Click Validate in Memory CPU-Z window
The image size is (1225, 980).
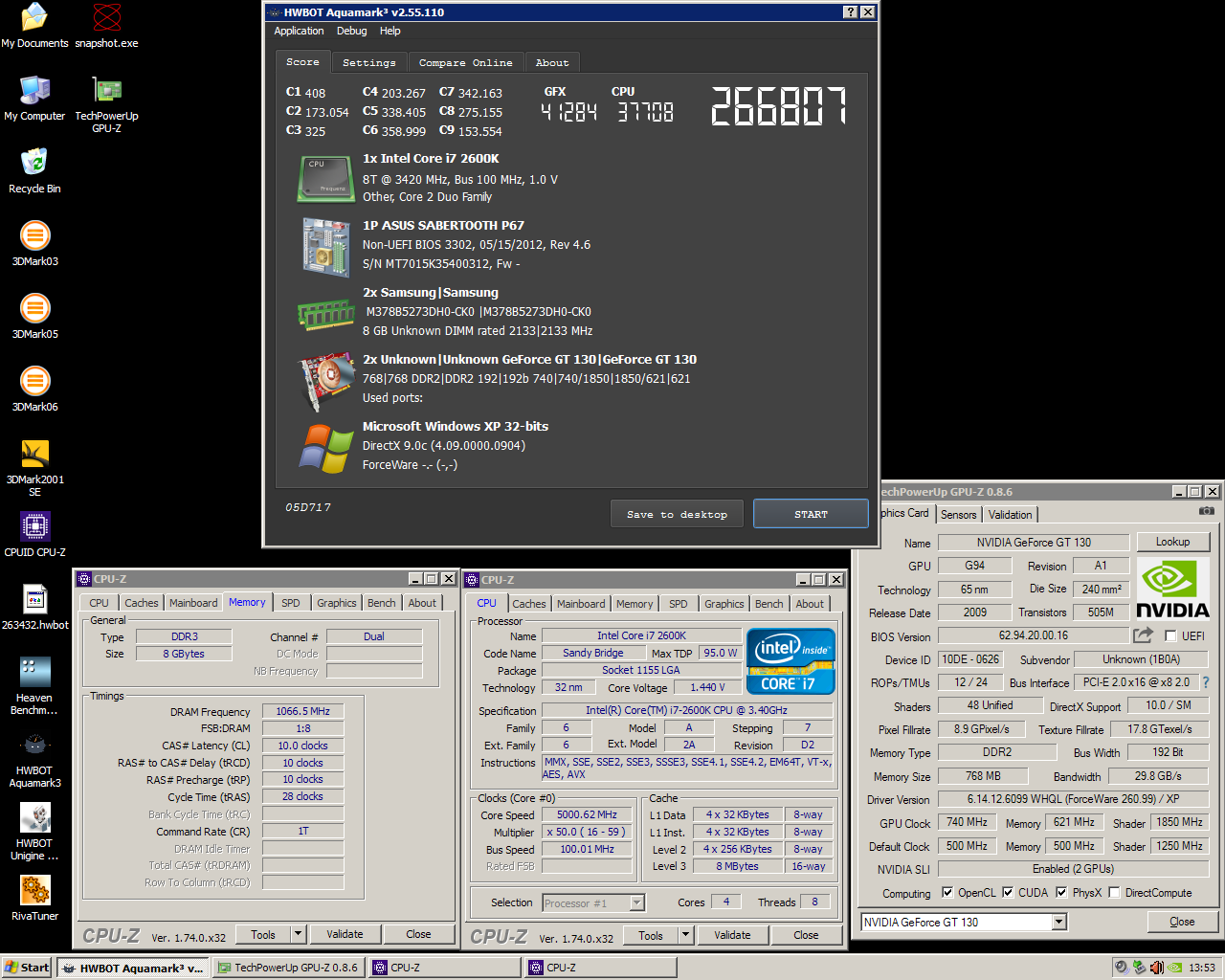345,934
